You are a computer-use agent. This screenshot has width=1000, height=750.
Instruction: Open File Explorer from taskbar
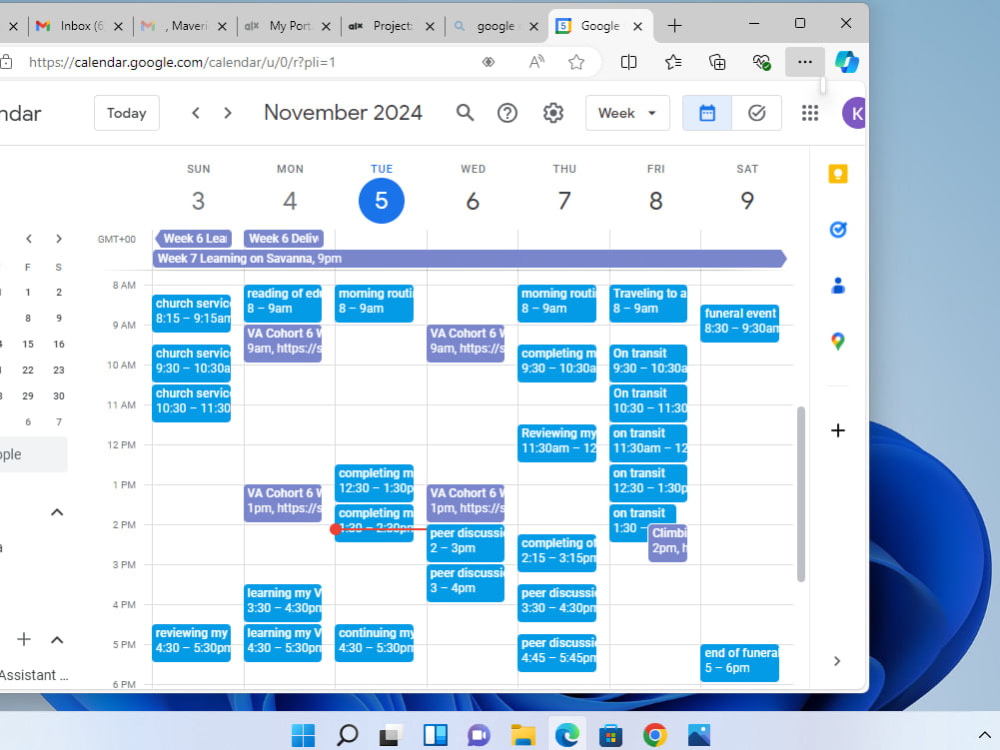click(x=523, y=735)
